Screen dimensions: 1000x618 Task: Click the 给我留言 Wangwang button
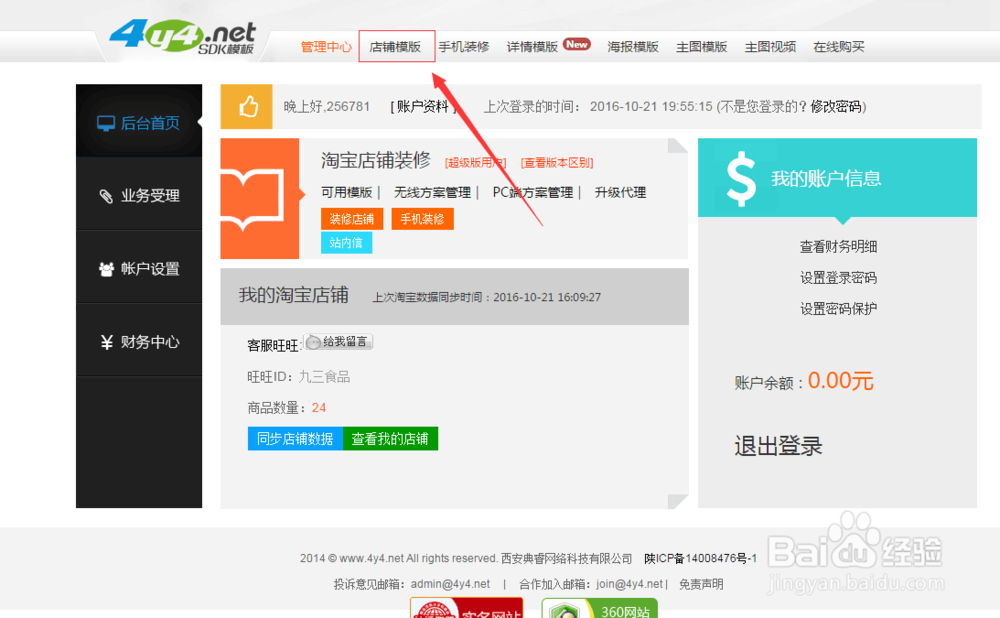click(x=338, y=342)
